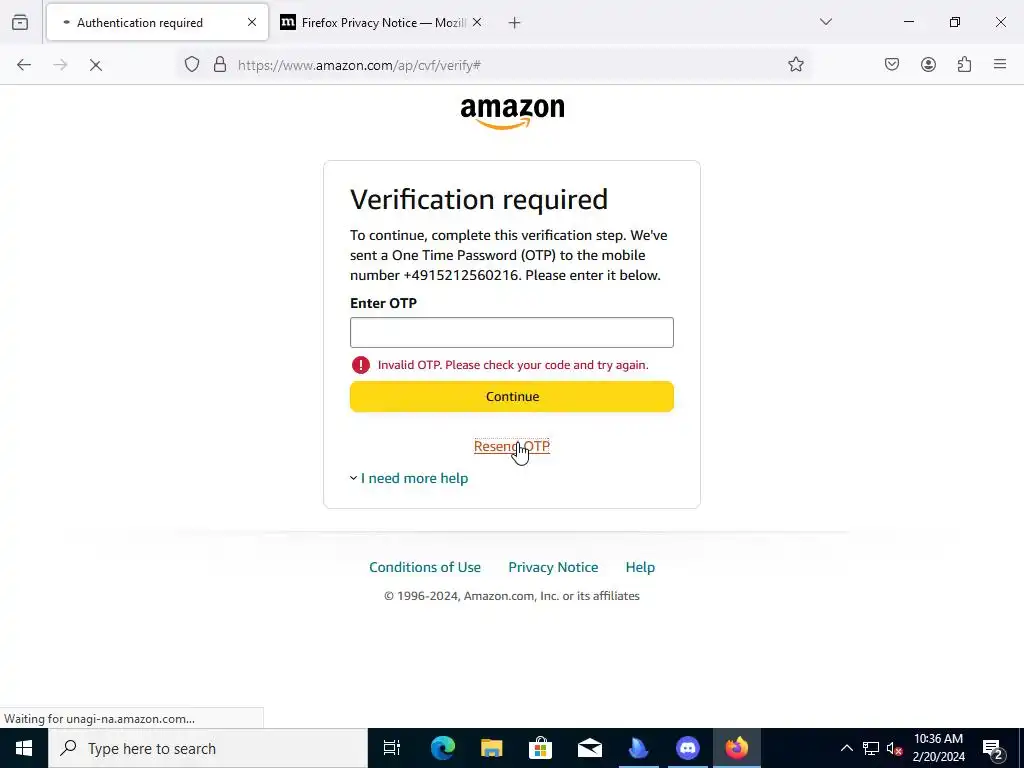Open the tracking protection shield icon
The height and width of the screenshot is (768, 1024).
[192, 65]
